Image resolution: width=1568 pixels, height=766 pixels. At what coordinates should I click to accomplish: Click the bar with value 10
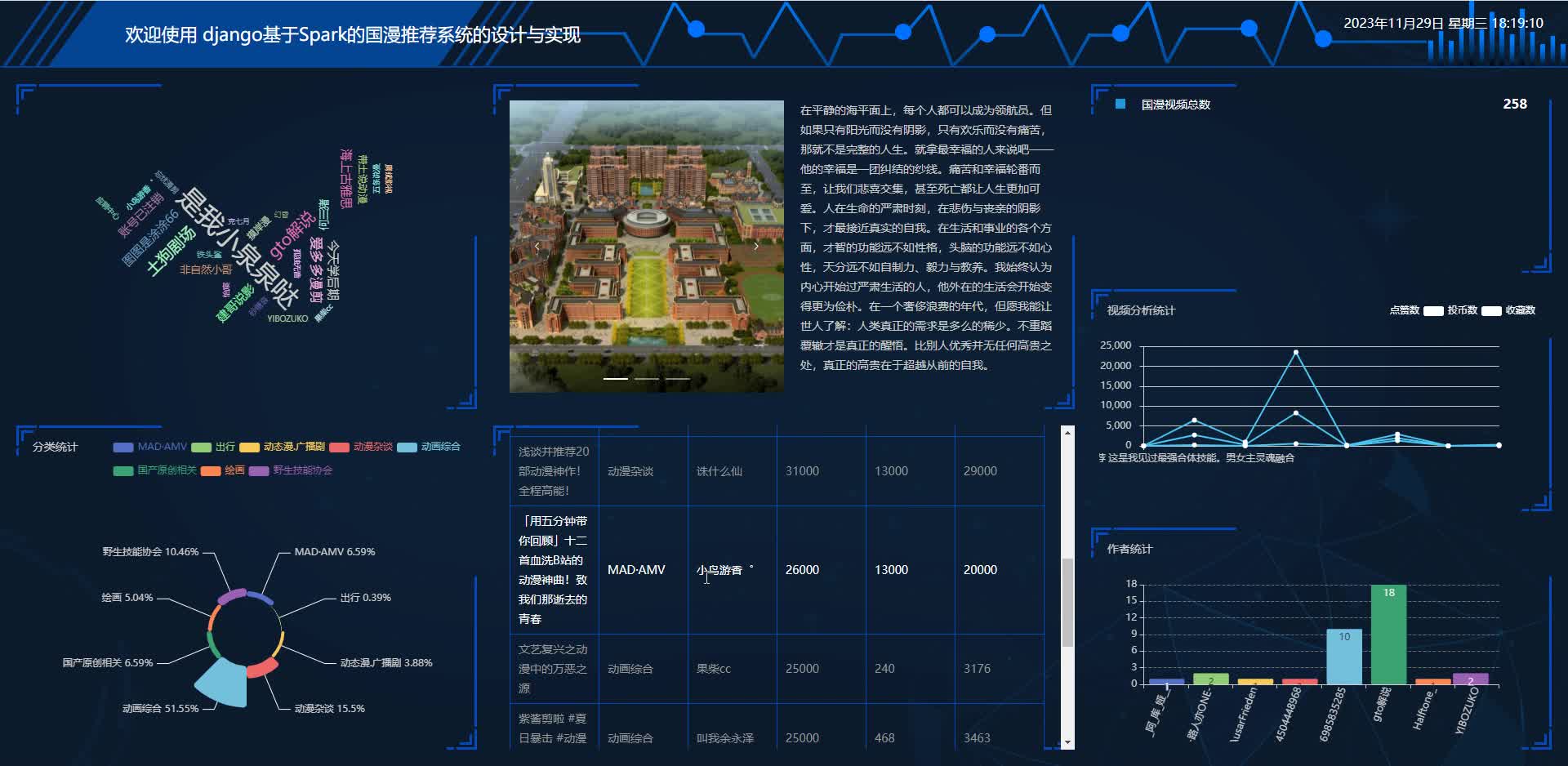click(1344, 657)
